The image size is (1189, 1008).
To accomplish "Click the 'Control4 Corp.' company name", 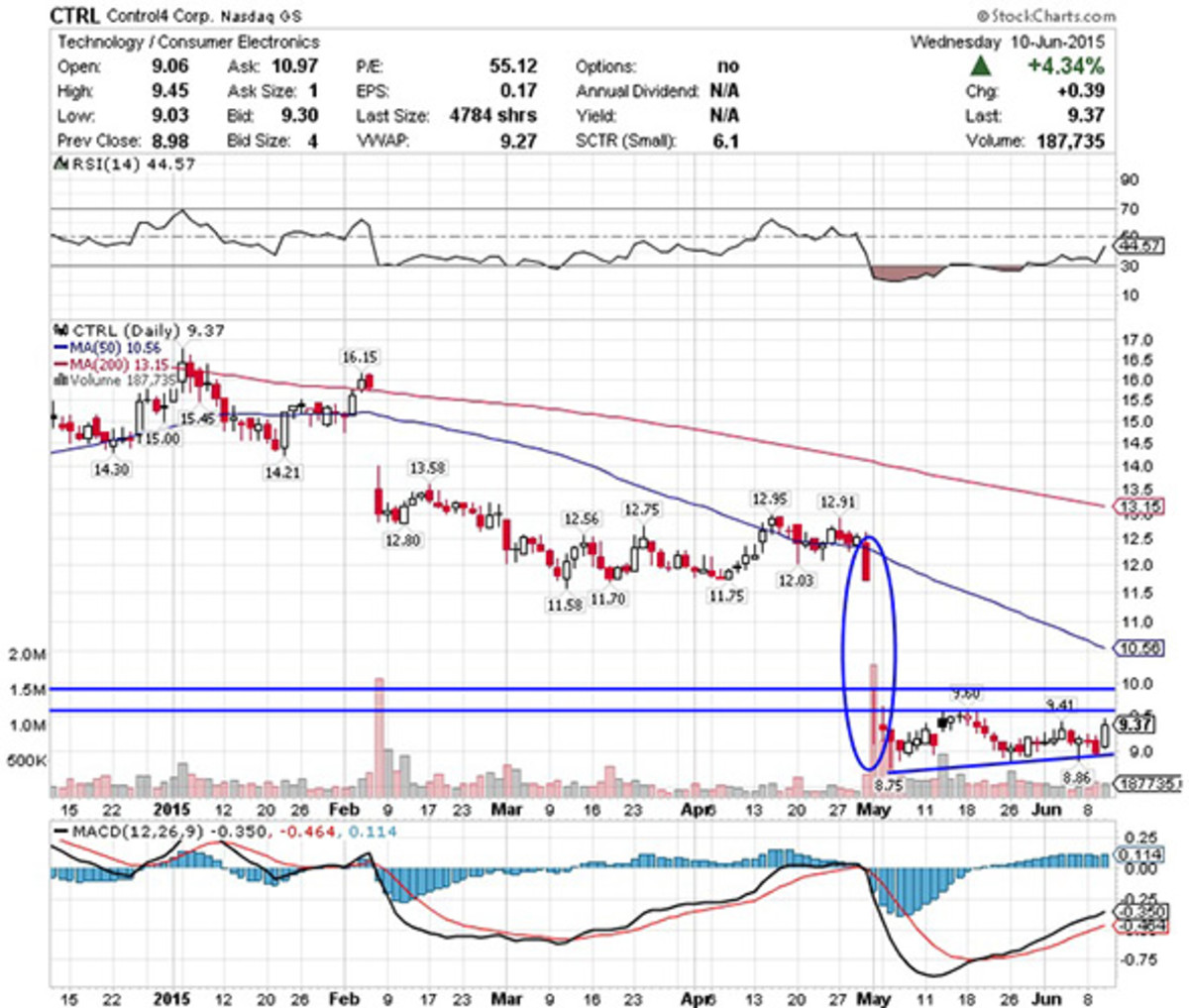I will 158,17.
